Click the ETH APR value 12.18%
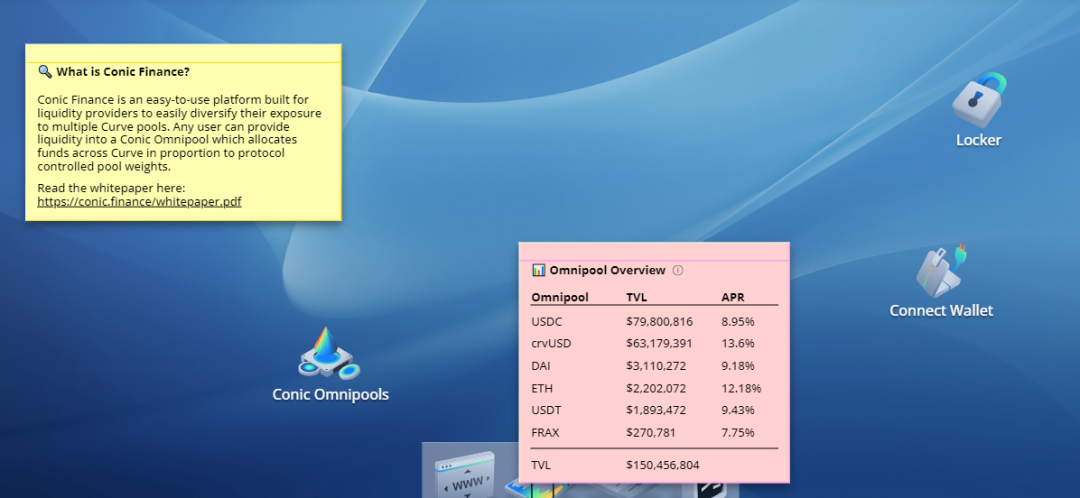The height and width of the screenshot is (498, 1080). [741, 388]
